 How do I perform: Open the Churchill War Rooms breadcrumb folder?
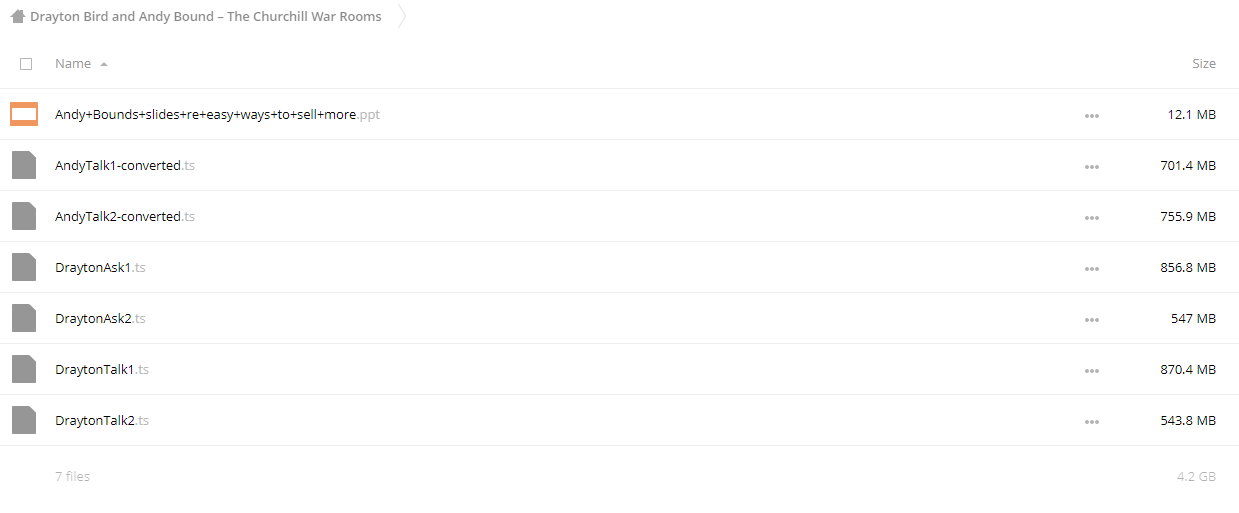click(206, 17)
